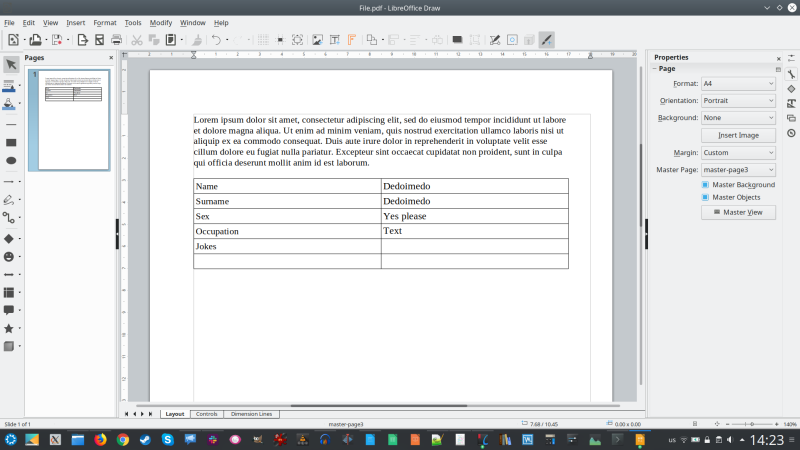Open Gallery from the sidebar deck icons
The width and height of the screenshot is (800, 450).
point(791,103)
